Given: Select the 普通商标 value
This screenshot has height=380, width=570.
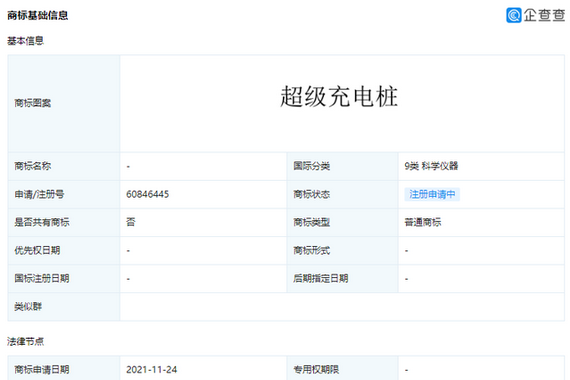Looking at the screenshot, I should tap(423, 222).
